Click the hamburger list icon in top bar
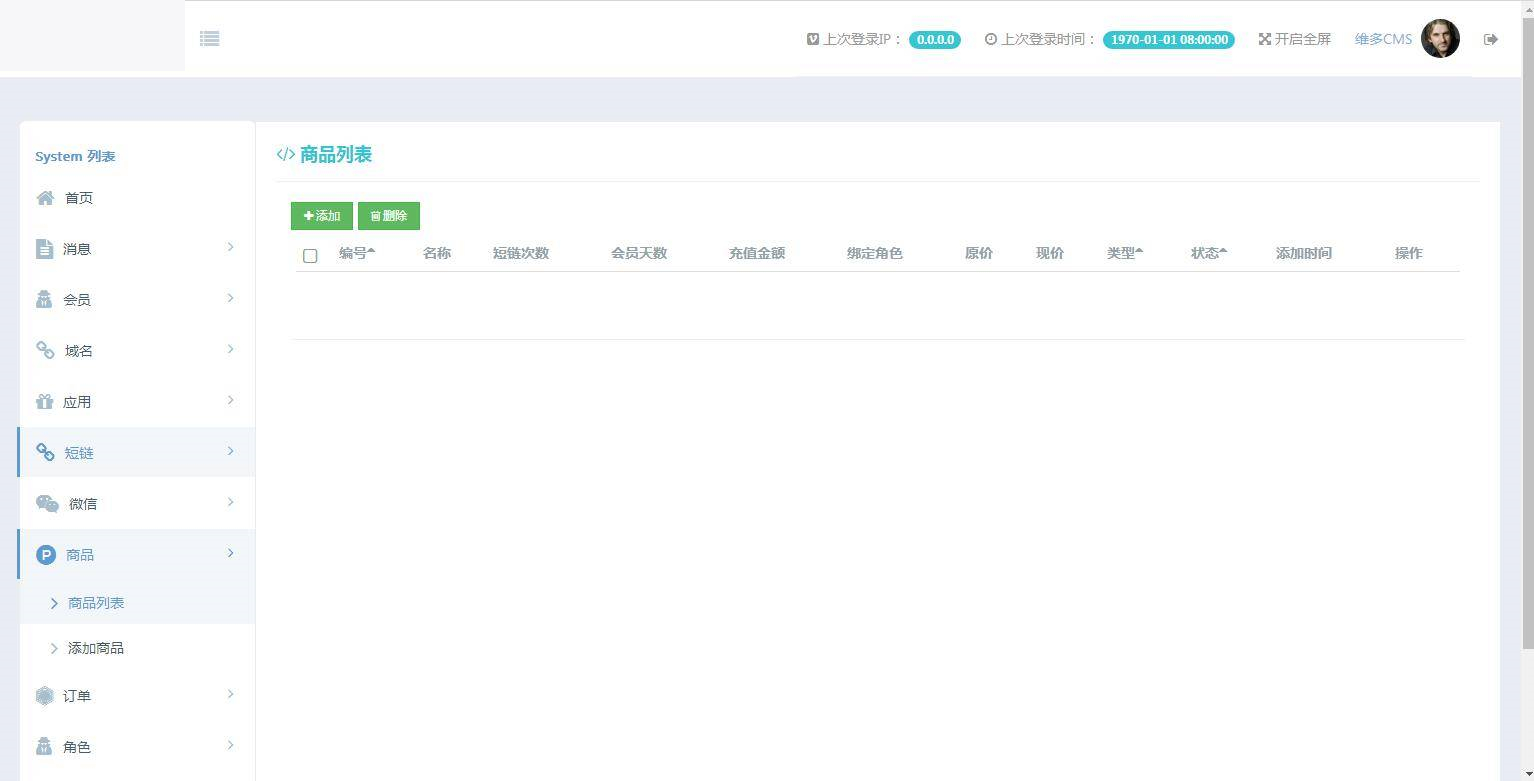 click(x=209, y=38)
